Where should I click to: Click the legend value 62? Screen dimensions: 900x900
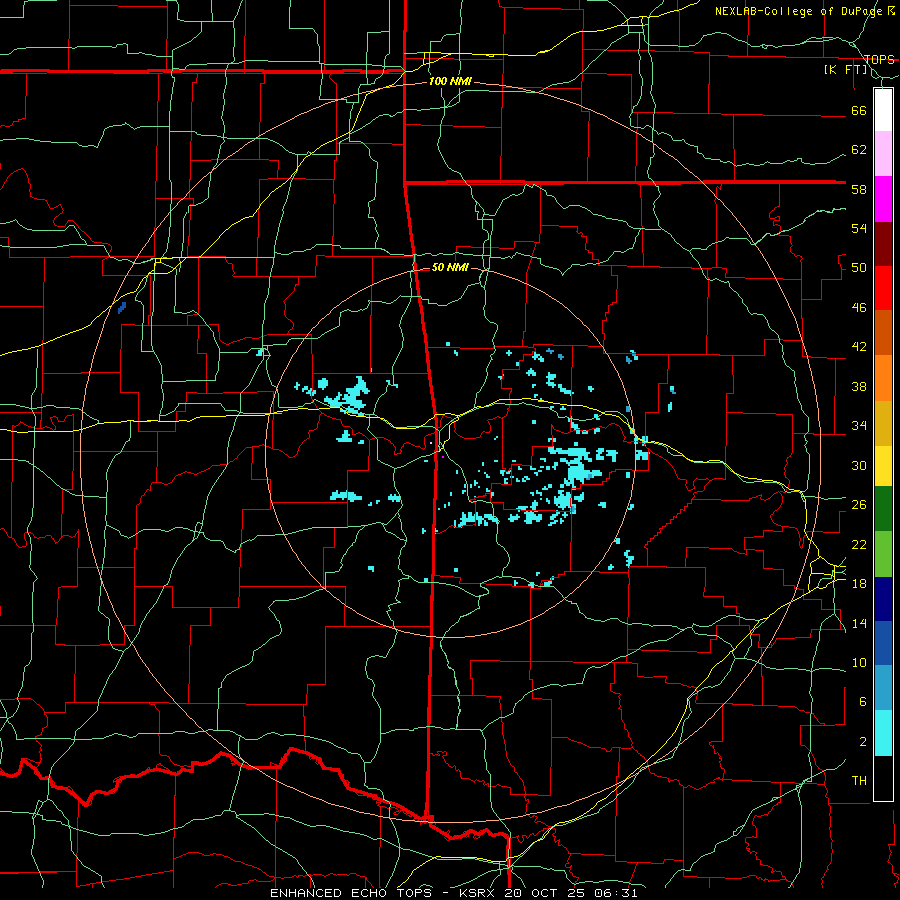click(x=859, y=150)
